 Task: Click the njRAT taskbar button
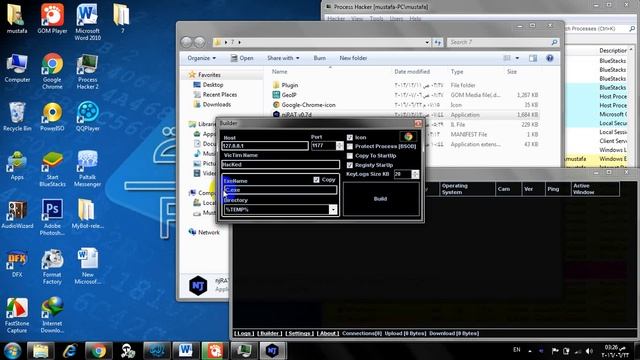click(x=272, y=351)
